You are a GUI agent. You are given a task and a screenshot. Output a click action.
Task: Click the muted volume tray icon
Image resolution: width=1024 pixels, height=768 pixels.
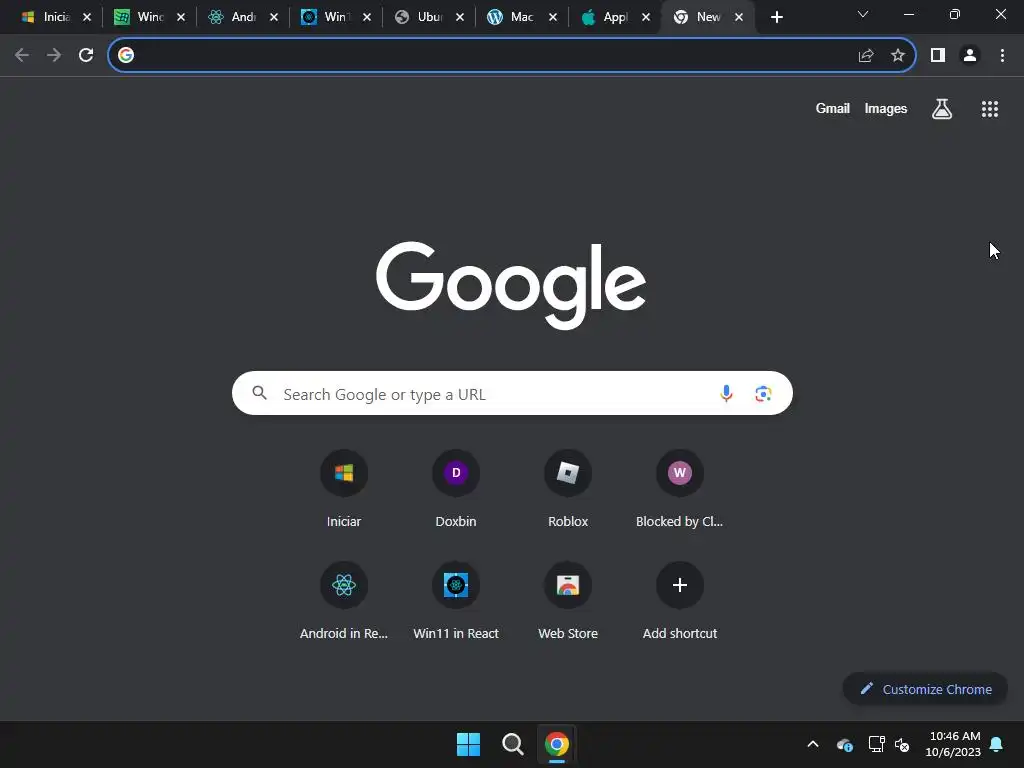tap(902, 744)
